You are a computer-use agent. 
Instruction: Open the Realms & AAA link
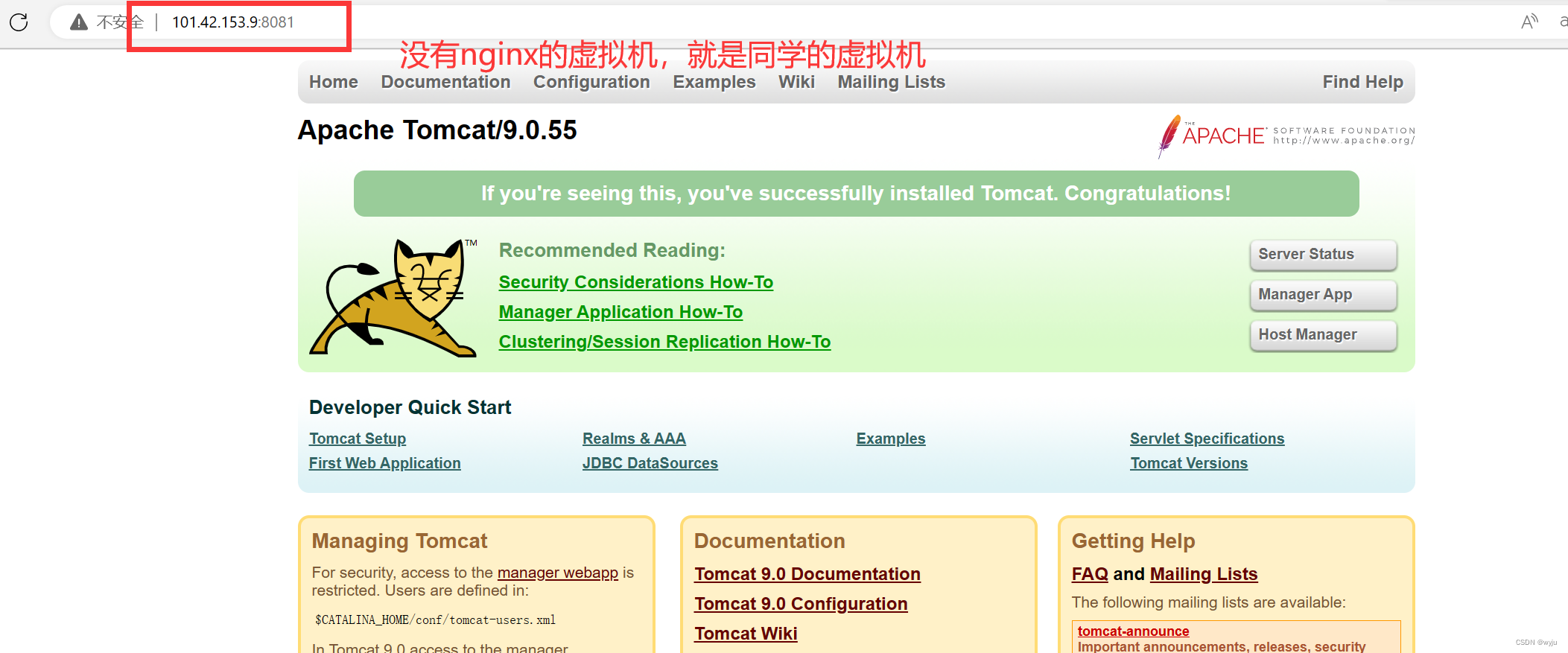click(634, 439)
